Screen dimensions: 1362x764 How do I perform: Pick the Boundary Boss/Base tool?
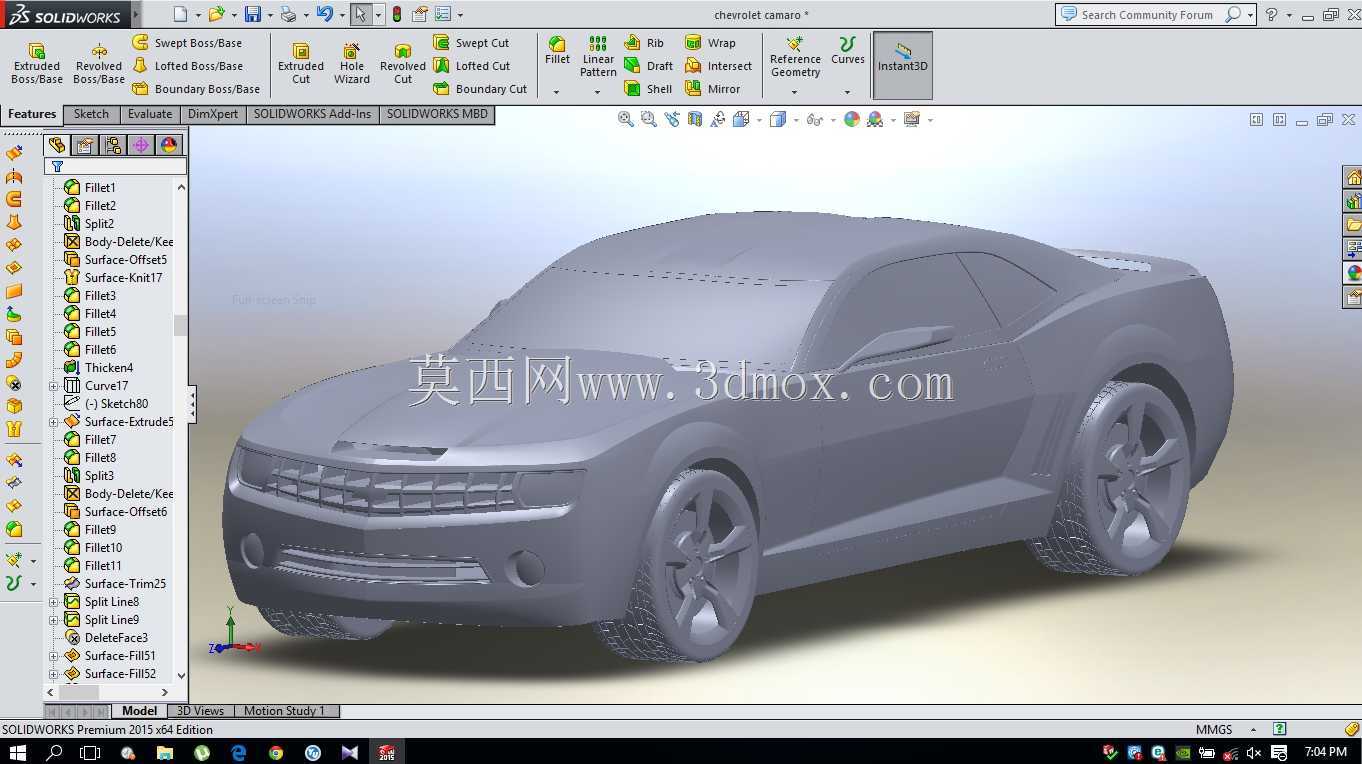point(197,89)
